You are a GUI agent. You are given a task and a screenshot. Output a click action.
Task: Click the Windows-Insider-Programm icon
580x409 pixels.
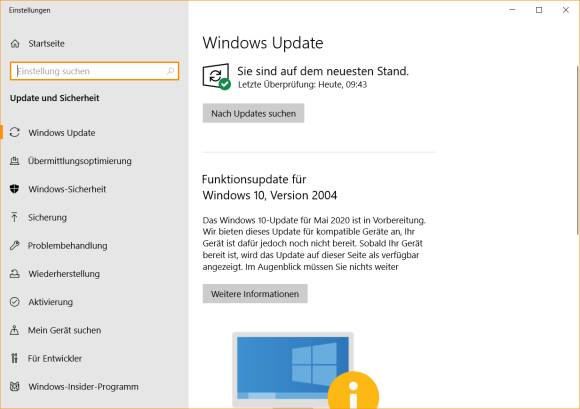pyautogui.click(x=14, y=386)
